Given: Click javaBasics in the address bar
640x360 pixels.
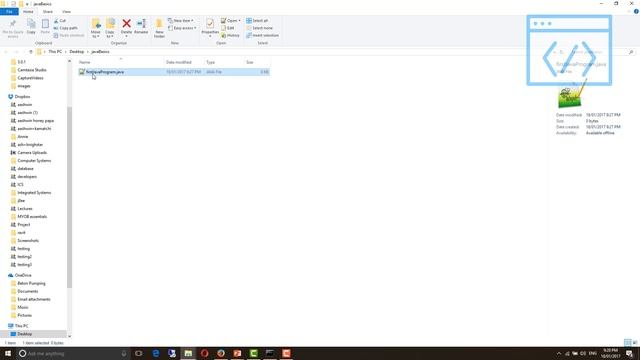Looking at the screenshot, I should pos(100,52).
